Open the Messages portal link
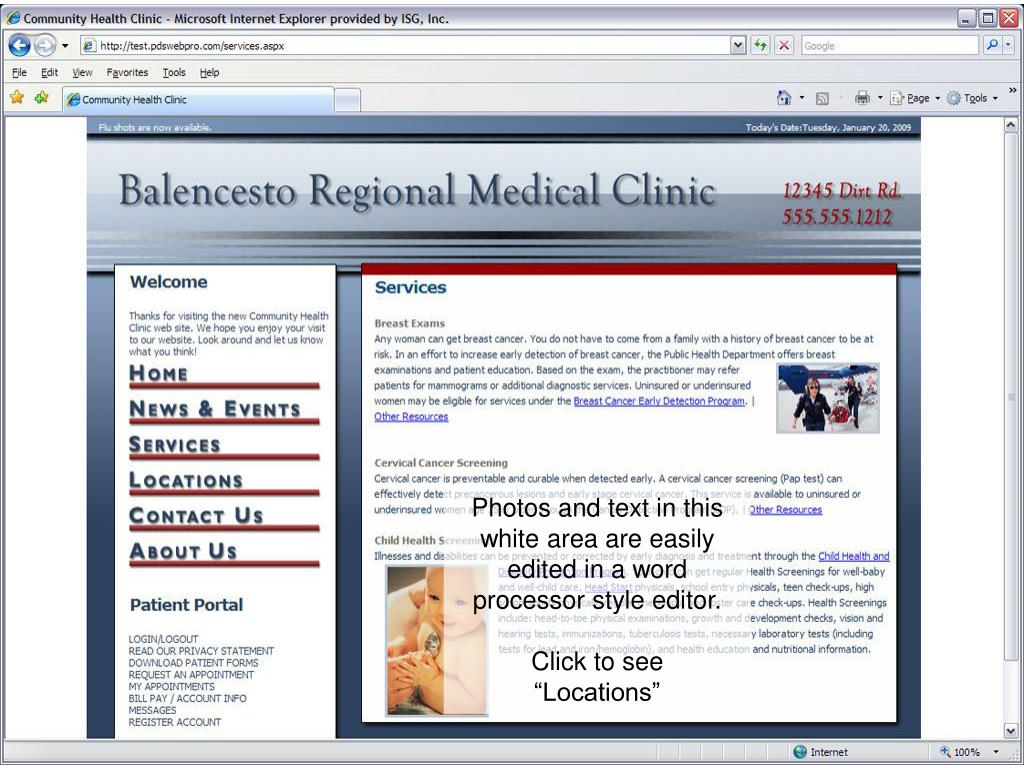Image resolution: width=1024 pixels, height=768 pixels. [152, 710]
